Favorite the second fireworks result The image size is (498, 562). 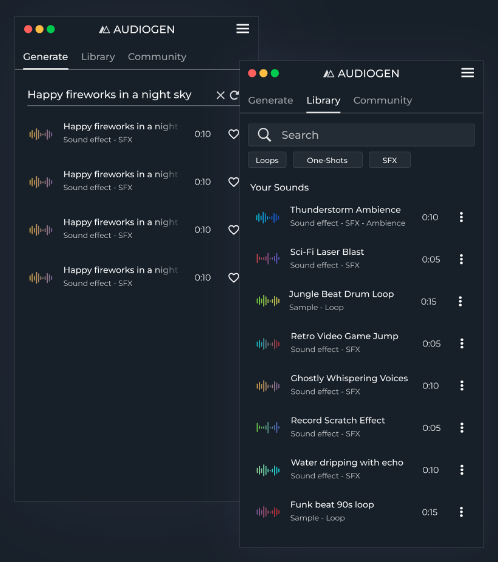(x=233, y=182)
